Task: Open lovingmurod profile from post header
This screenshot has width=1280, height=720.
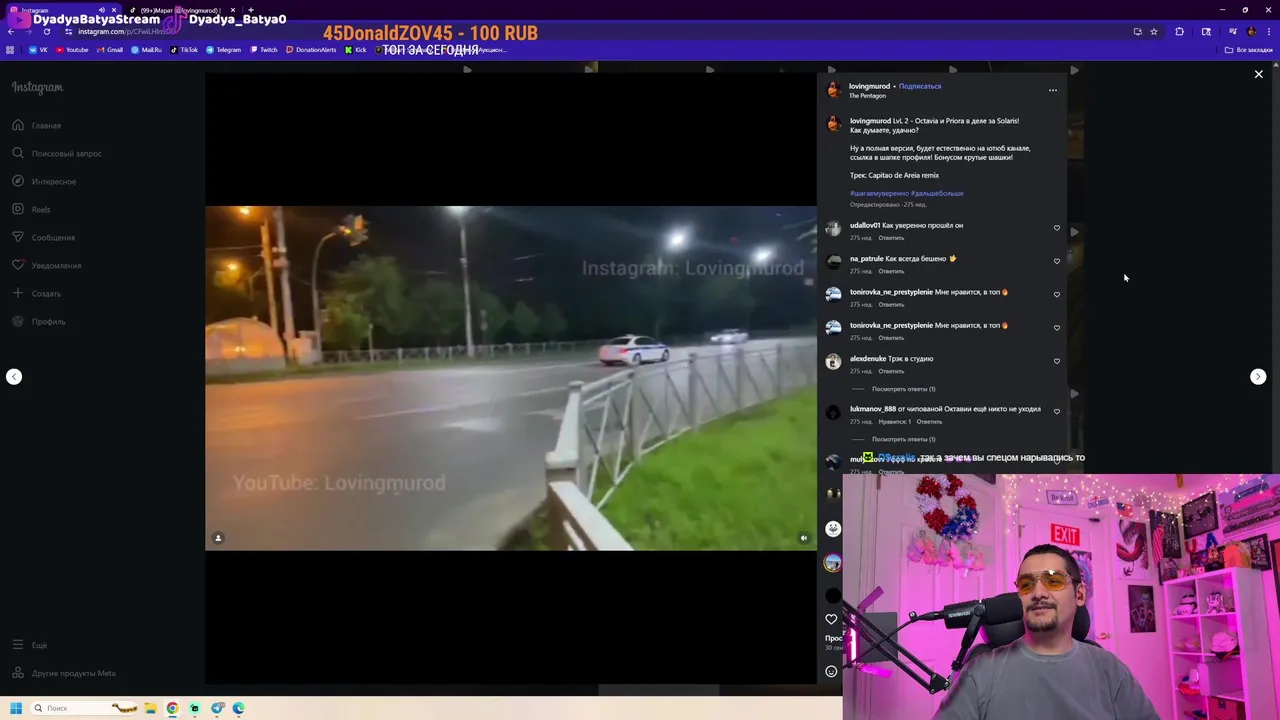Action: point(869,86)
